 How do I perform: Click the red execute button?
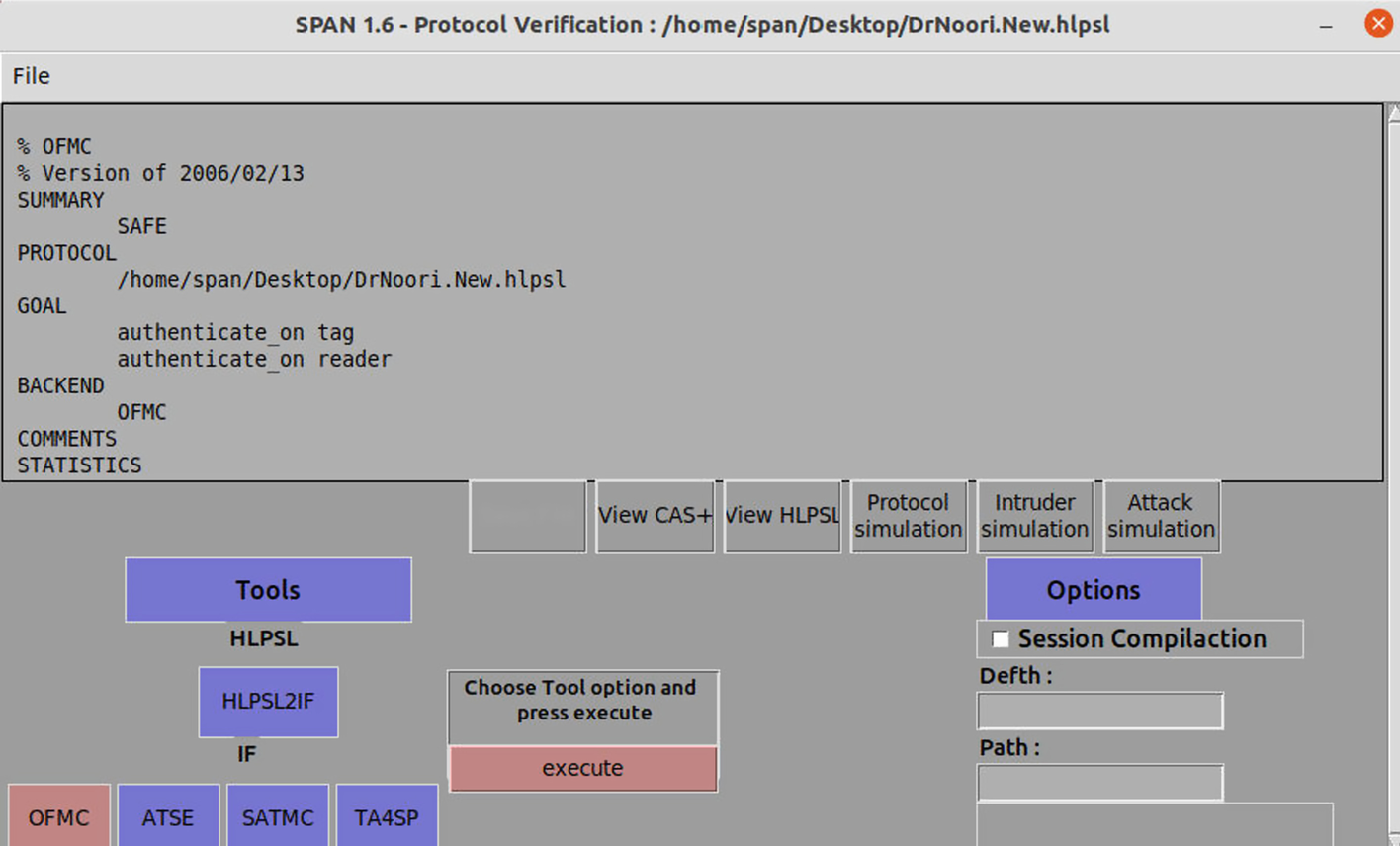coord(583,769)
